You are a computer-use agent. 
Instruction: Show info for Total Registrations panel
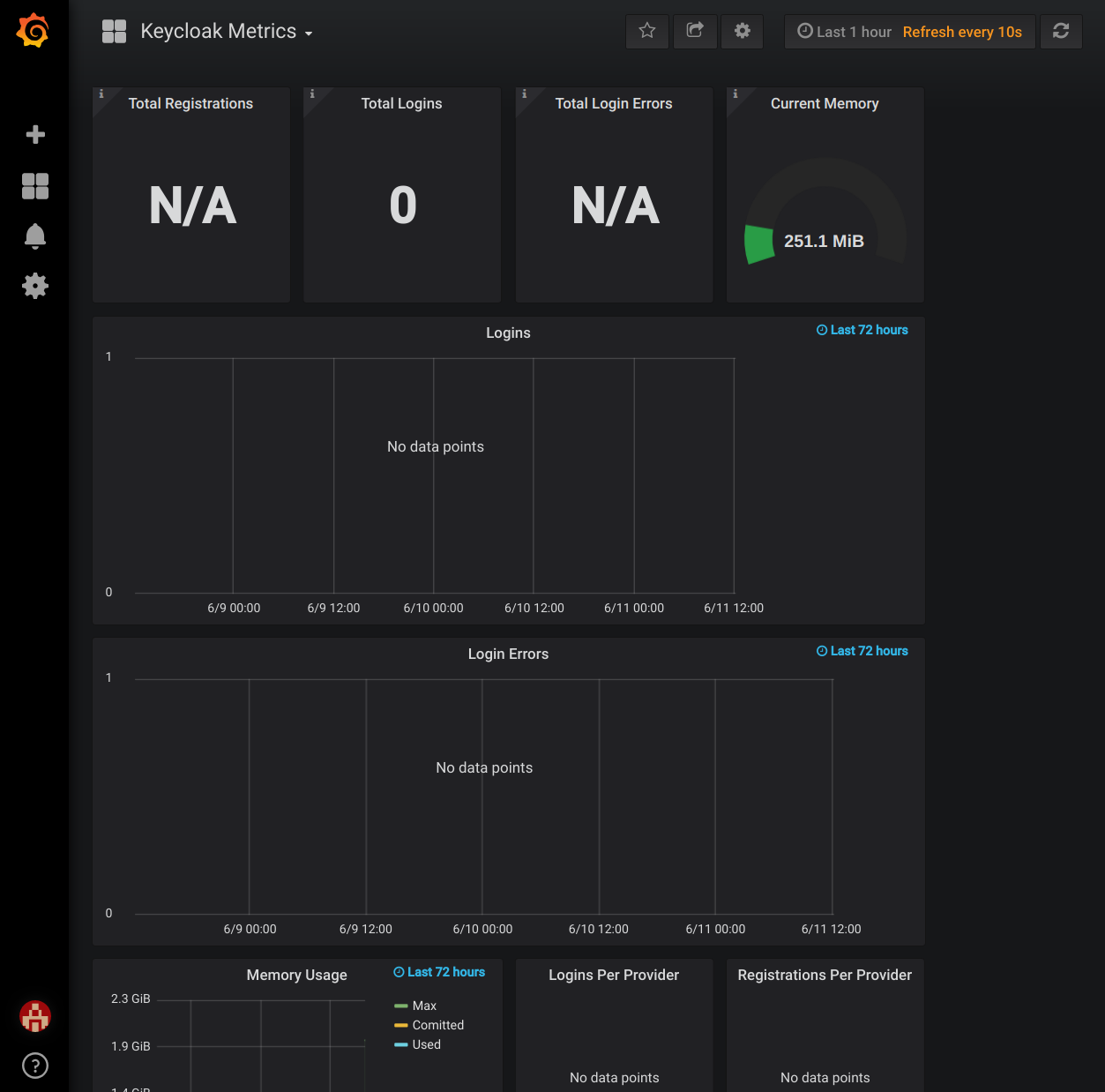coord(101,93)
